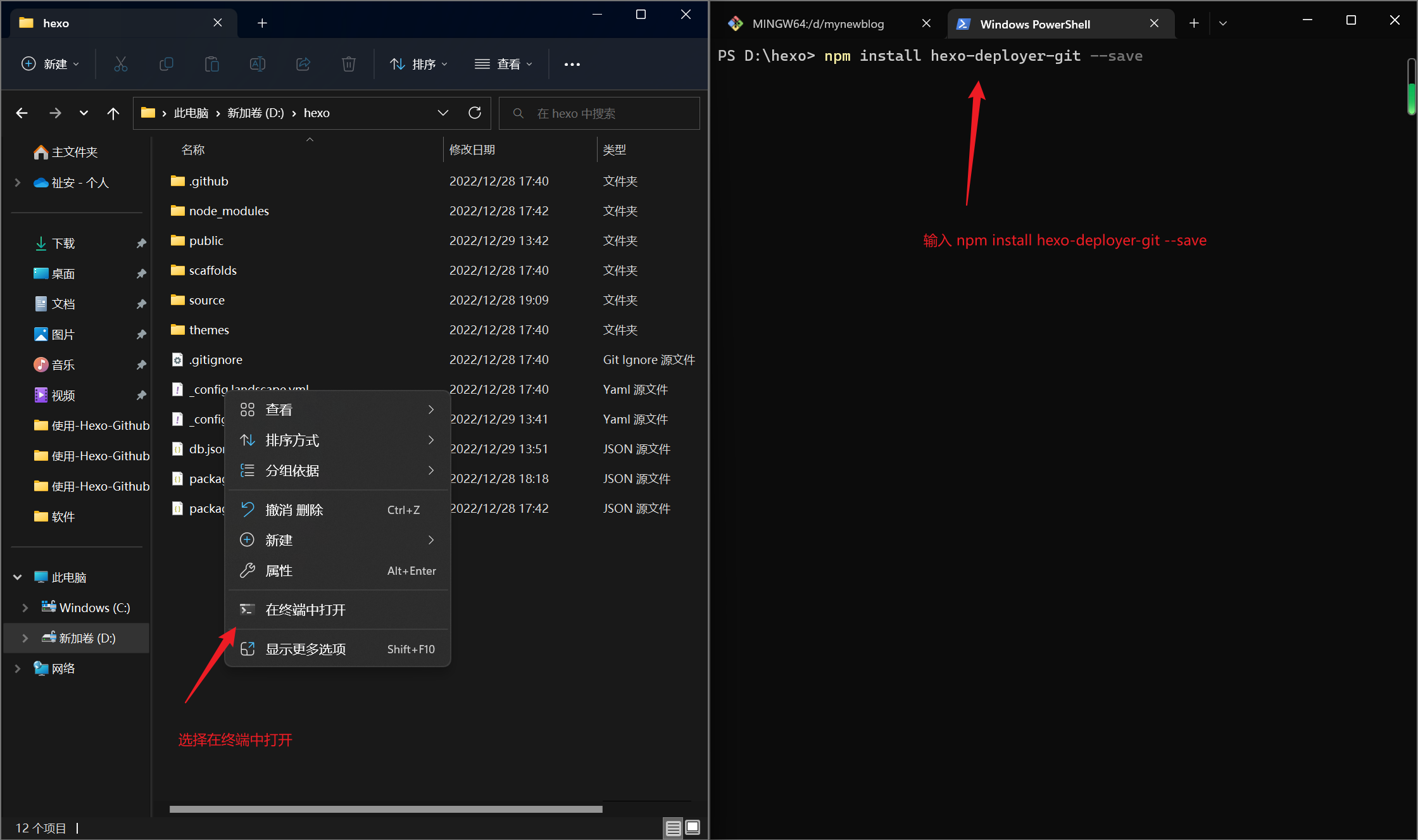The image size is (1418, 840).
Task: Expand the 网络 network node
Action: (x=18, y=668)
